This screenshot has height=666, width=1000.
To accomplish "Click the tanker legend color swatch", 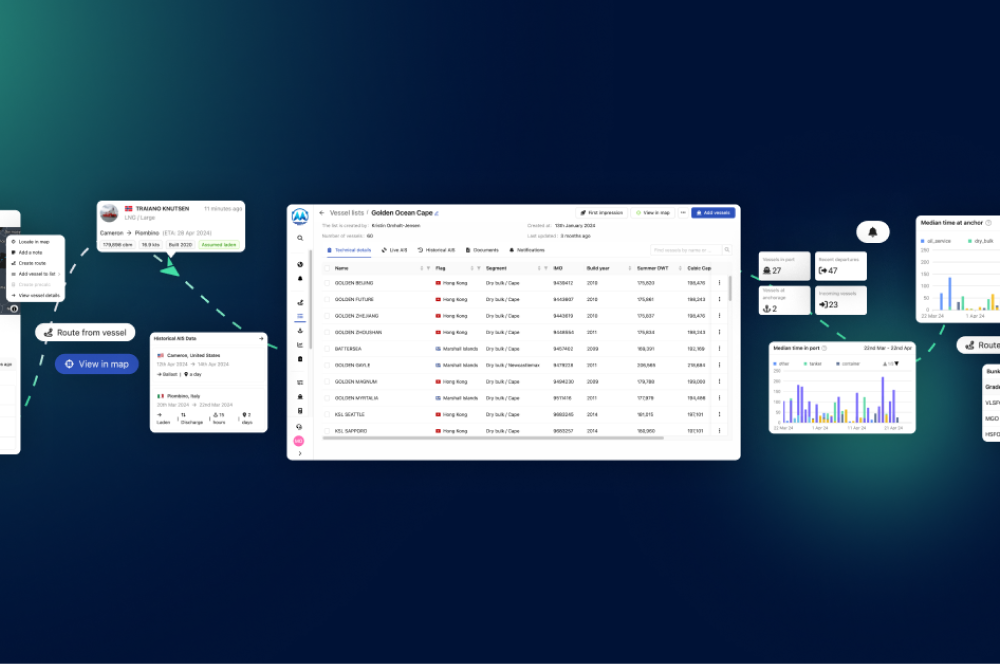I will (805, 364).
